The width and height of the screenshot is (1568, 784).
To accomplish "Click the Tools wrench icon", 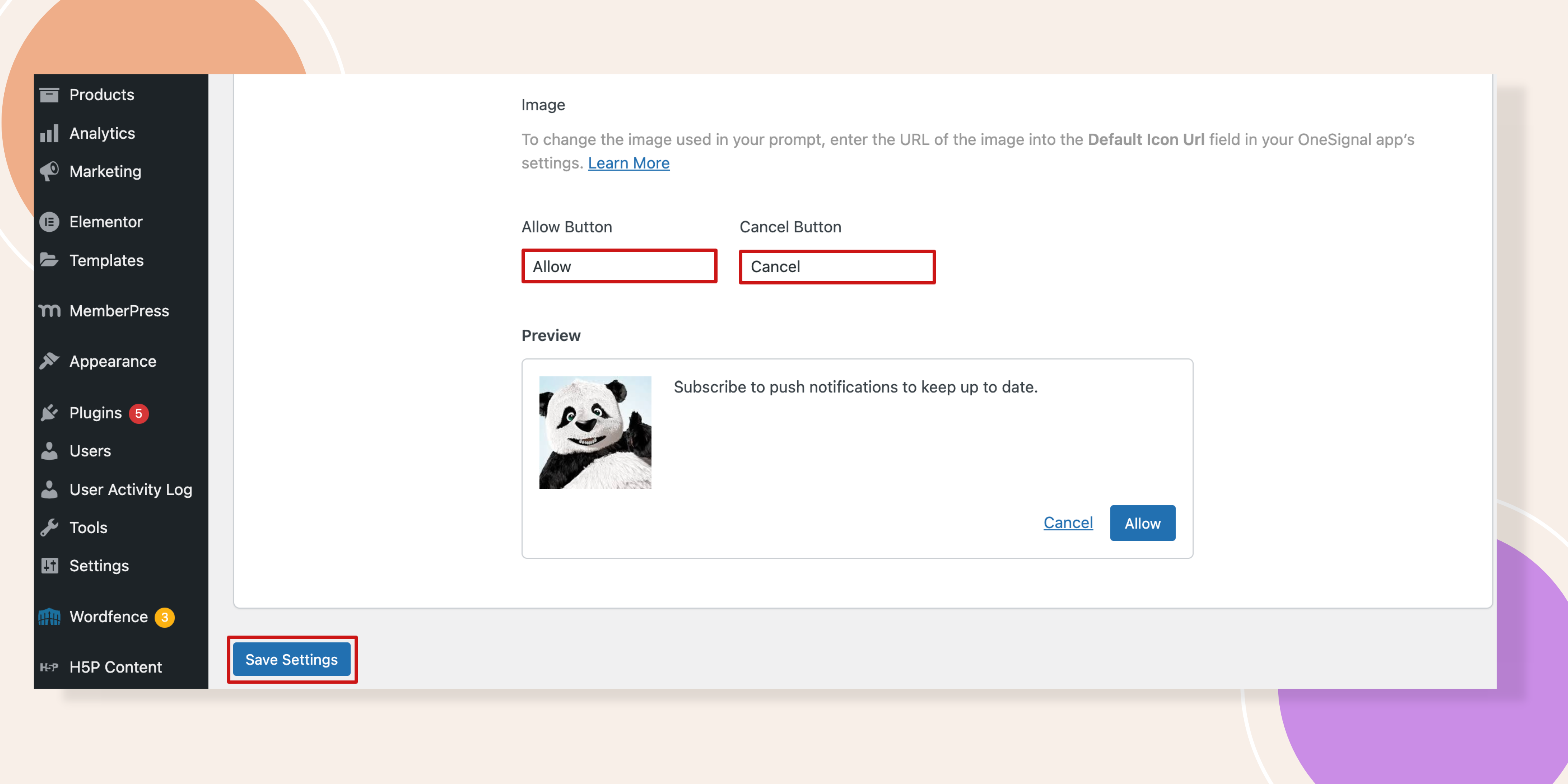I will [49, 527].
